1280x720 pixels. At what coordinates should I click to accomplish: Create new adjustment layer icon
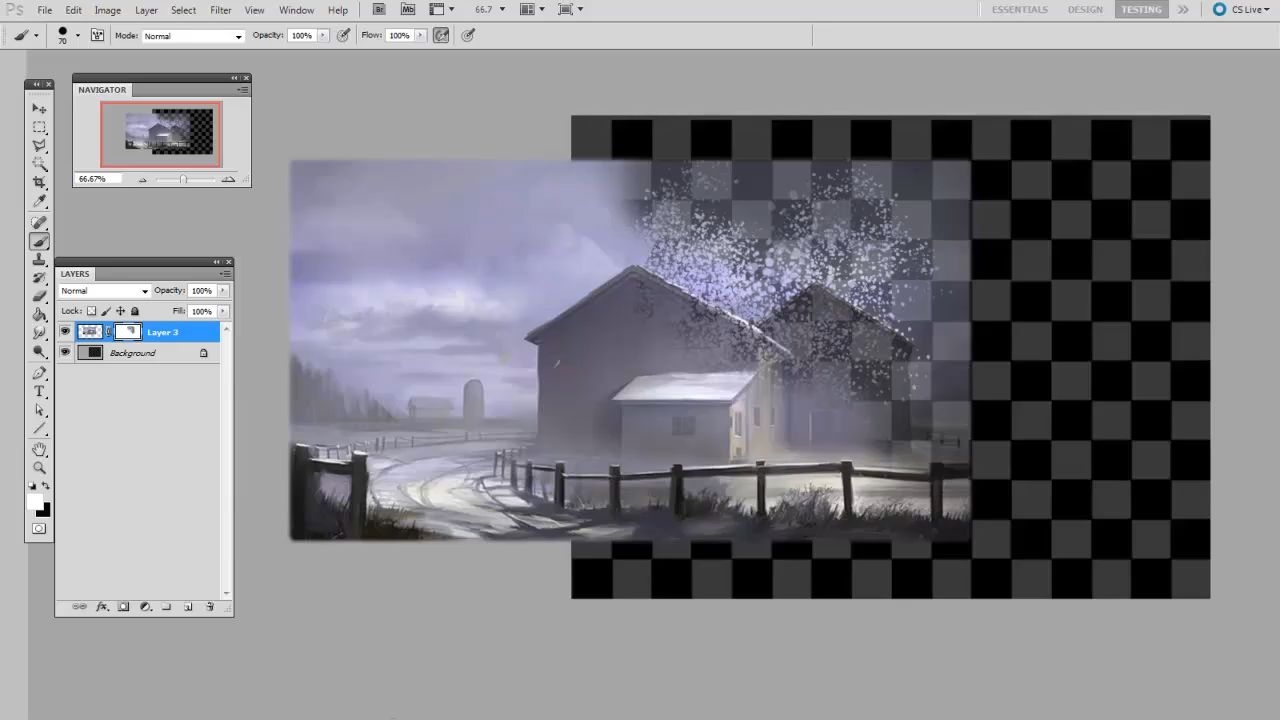pos(145,606)
